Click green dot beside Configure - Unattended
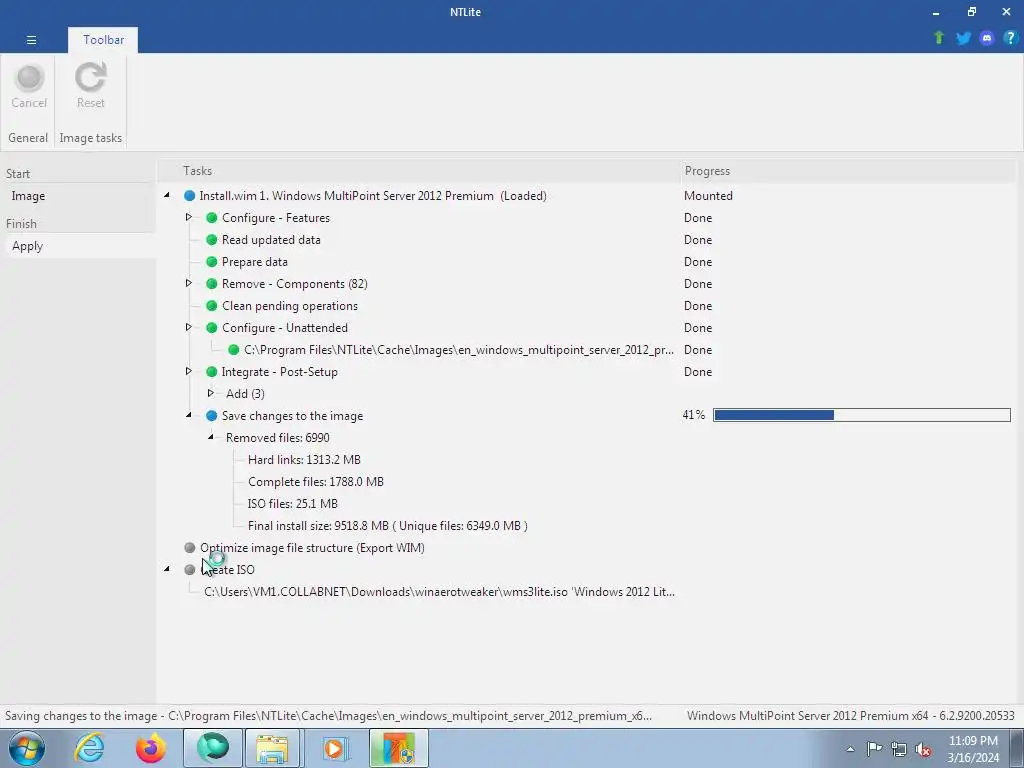The width and height of the screenshot is (1024, 768). [x=212, y=328]
